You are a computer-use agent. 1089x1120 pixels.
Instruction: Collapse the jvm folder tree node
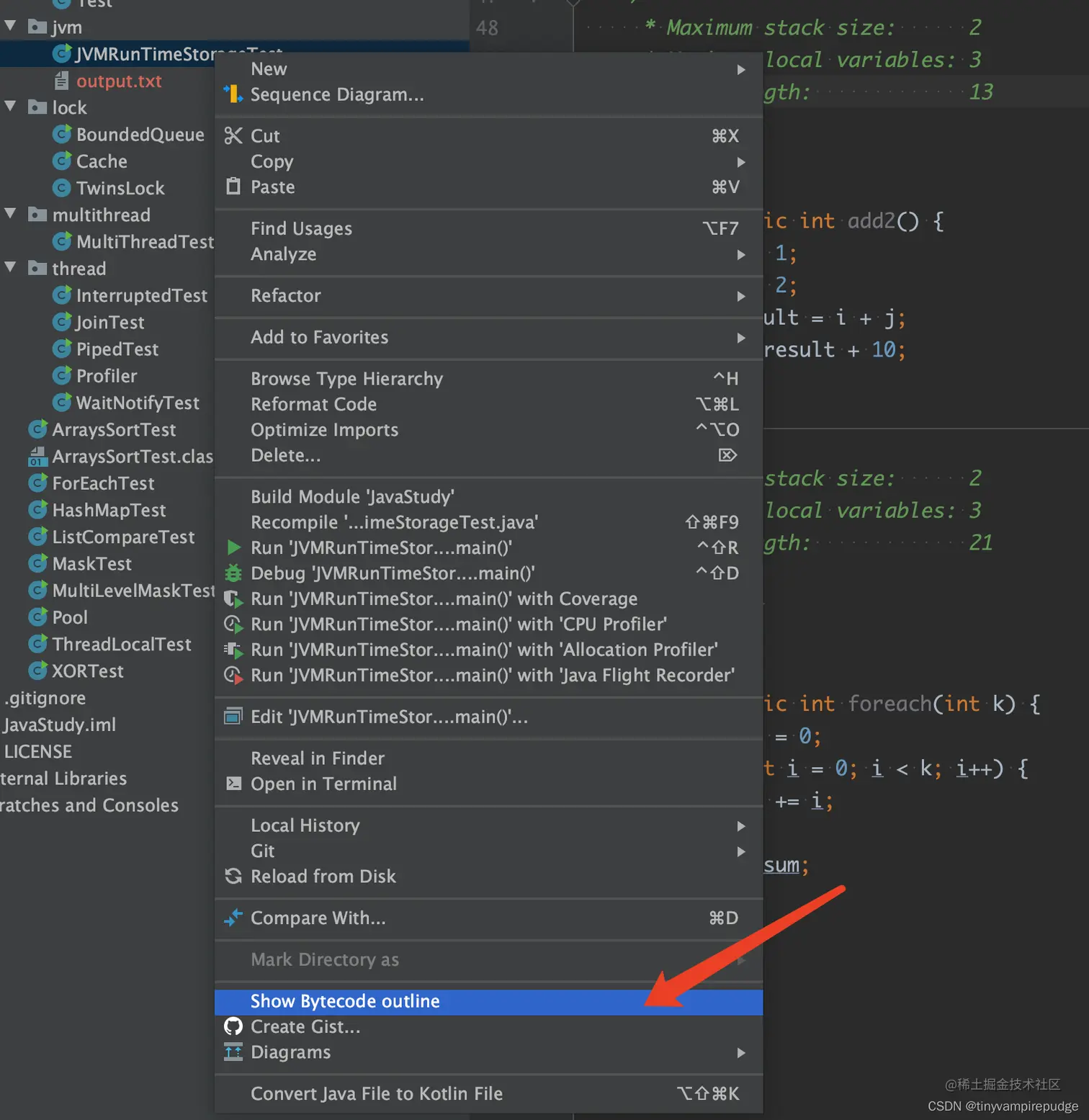click(11, 26)
